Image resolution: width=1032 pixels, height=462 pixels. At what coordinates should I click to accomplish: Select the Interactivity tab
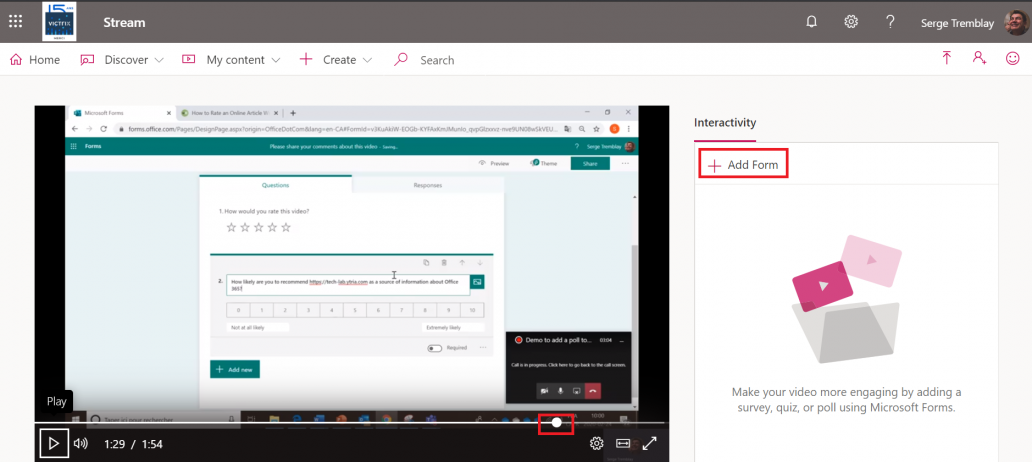coord(725,122)
